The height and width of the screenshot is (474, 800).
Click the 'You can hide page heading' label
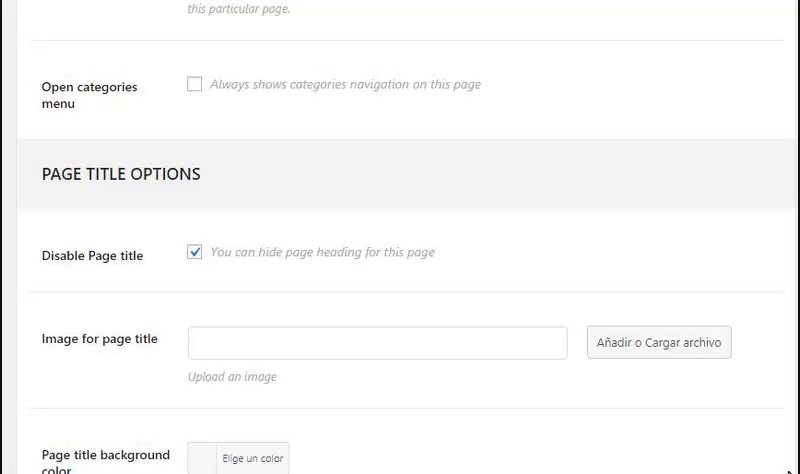click(322, 252)
